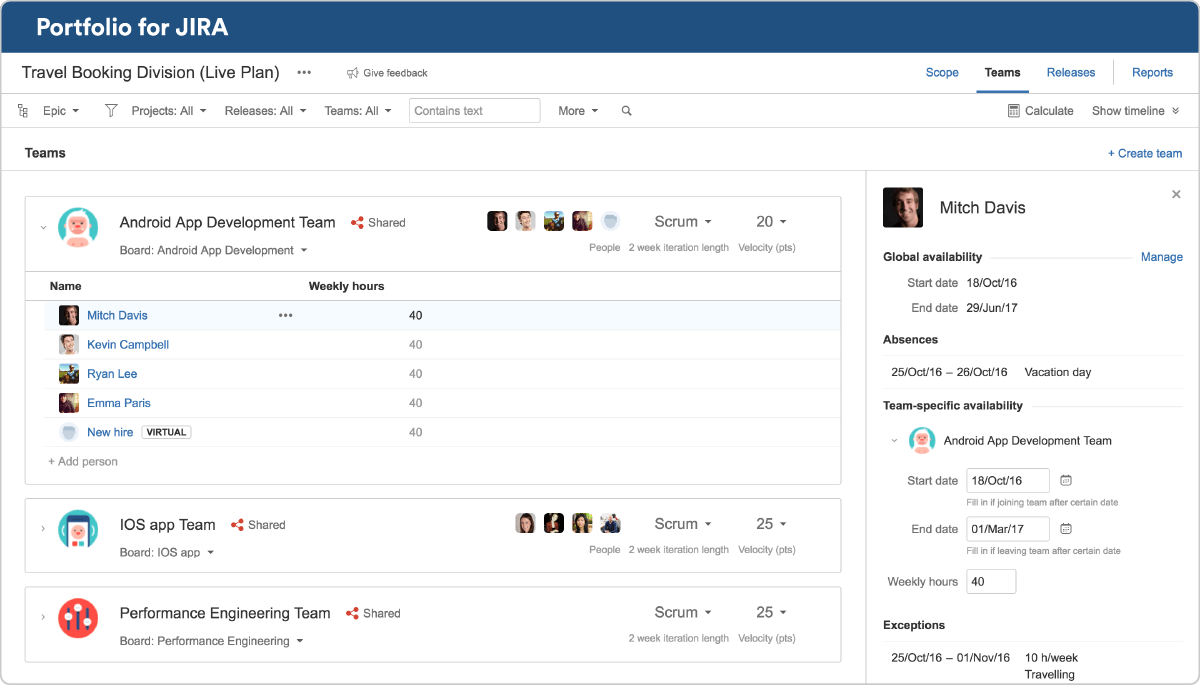Expand the IOS app Team row
The height and width of the screenshot is (685, 1200).
coord(43,529)
